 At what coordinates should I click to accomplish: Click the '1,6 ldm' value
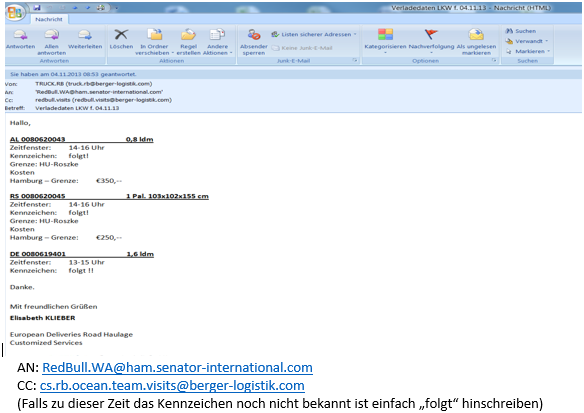click(x=140, y=254)
